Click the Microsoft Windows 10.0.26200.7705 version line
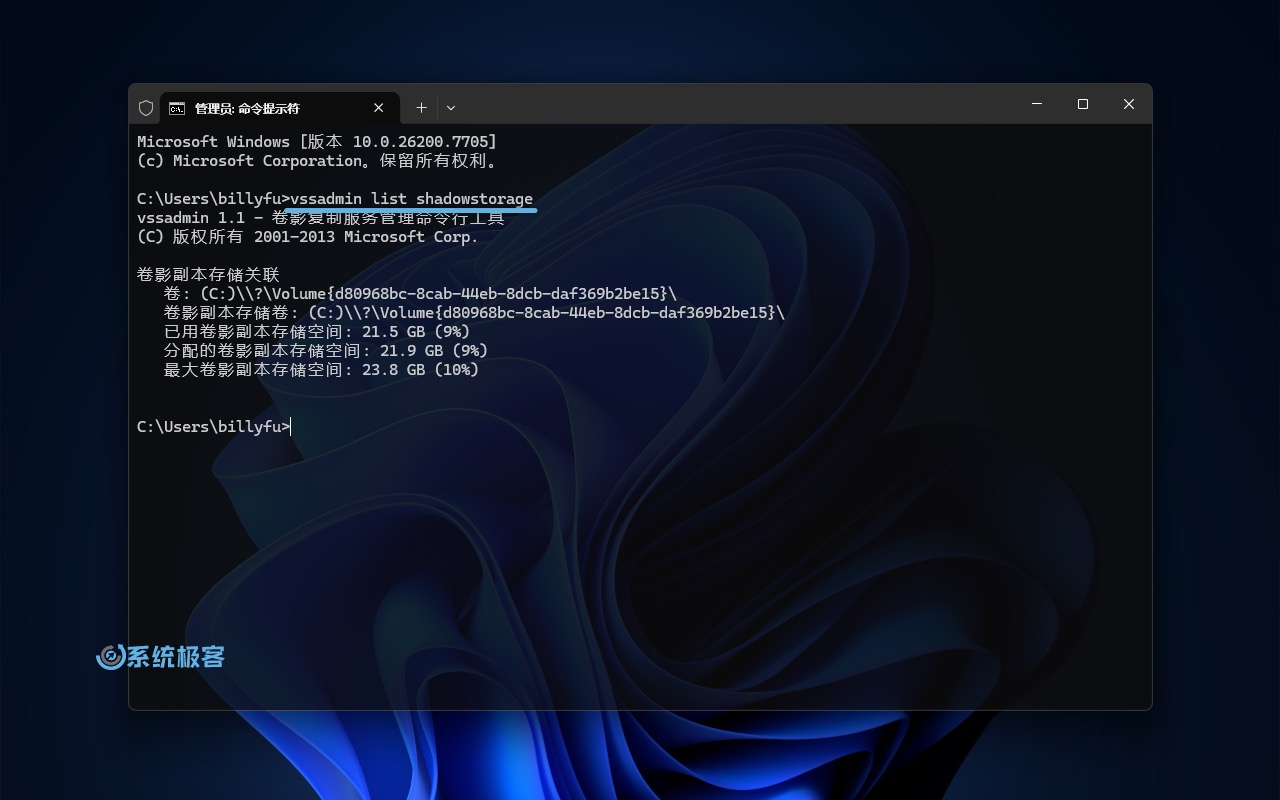The image size is (1280, 800). pos(316,141)
